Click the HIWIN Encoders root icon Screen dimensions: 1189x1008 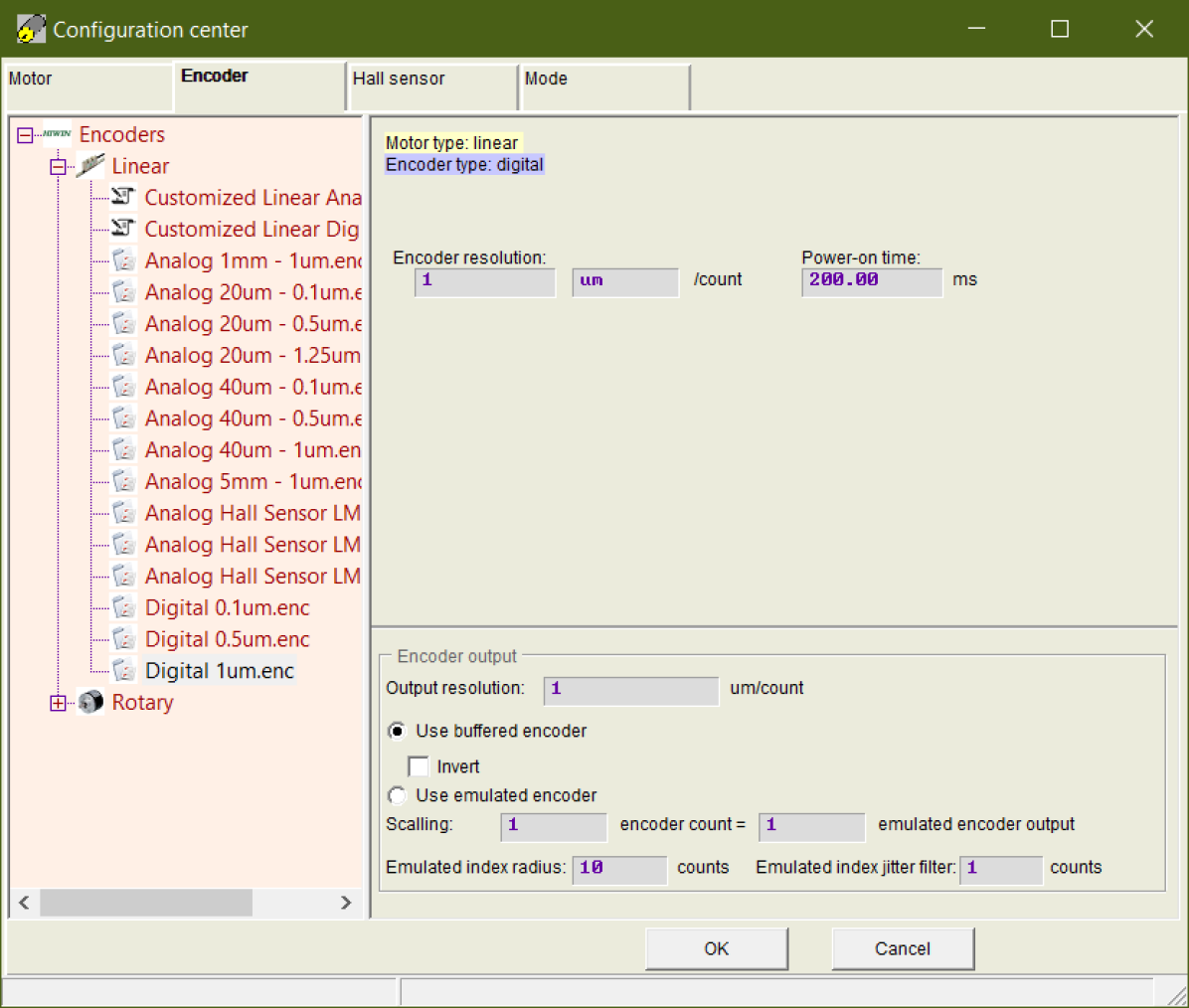pos(57,134)
